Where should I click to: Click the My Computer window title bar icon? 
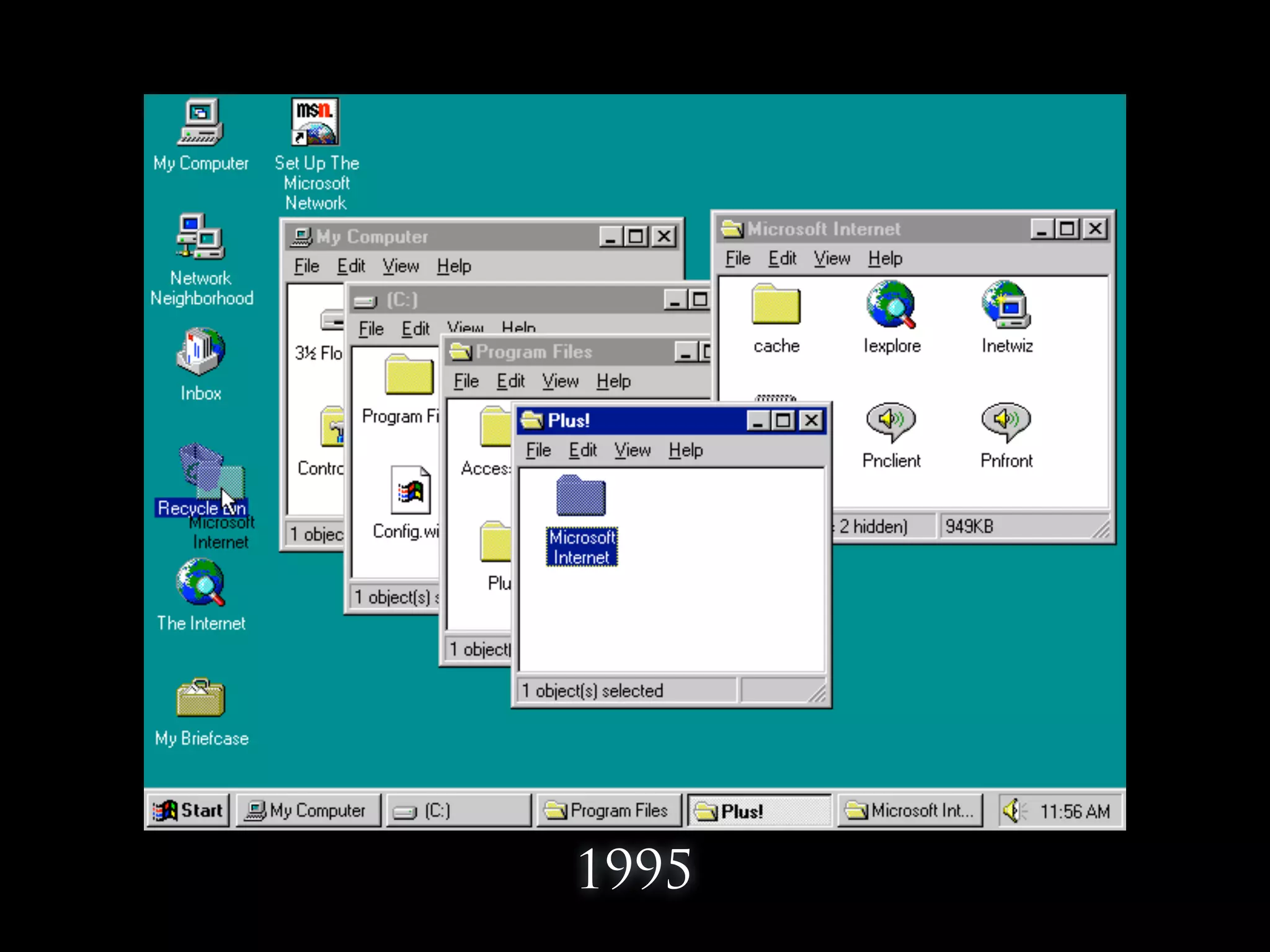pos(302,236)
